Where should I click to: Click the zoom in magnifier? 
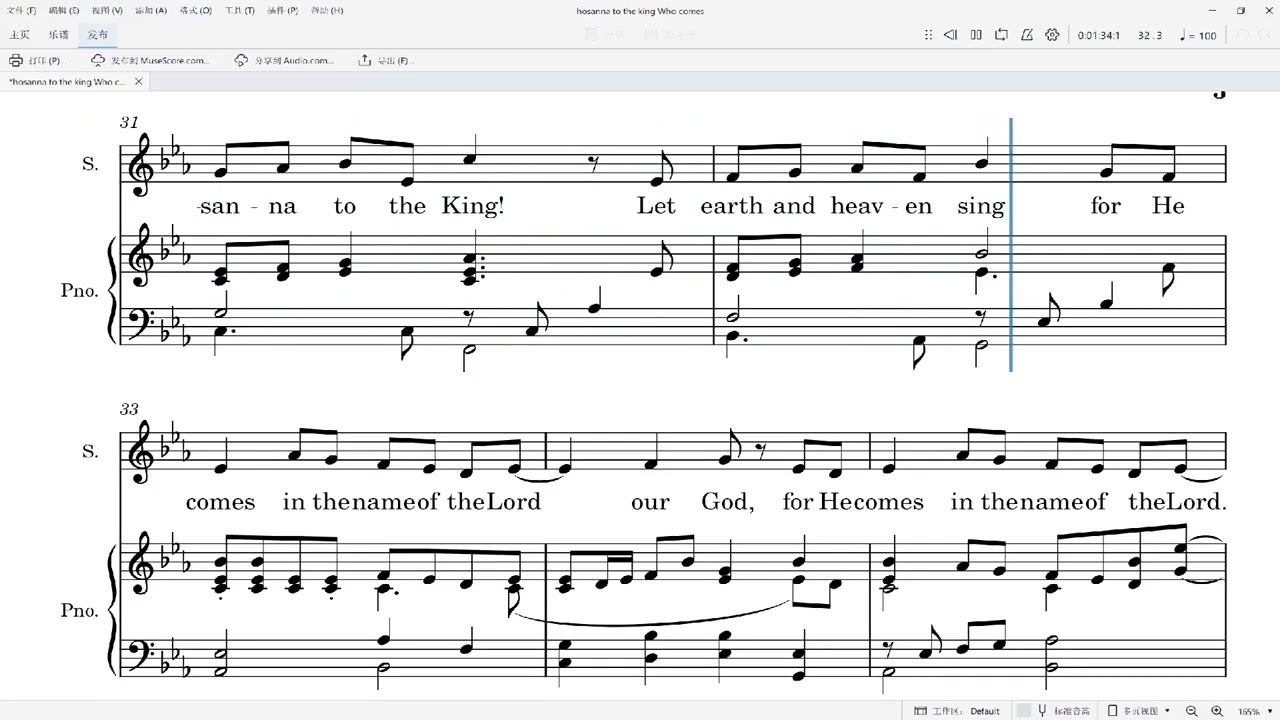[1217, 711]
